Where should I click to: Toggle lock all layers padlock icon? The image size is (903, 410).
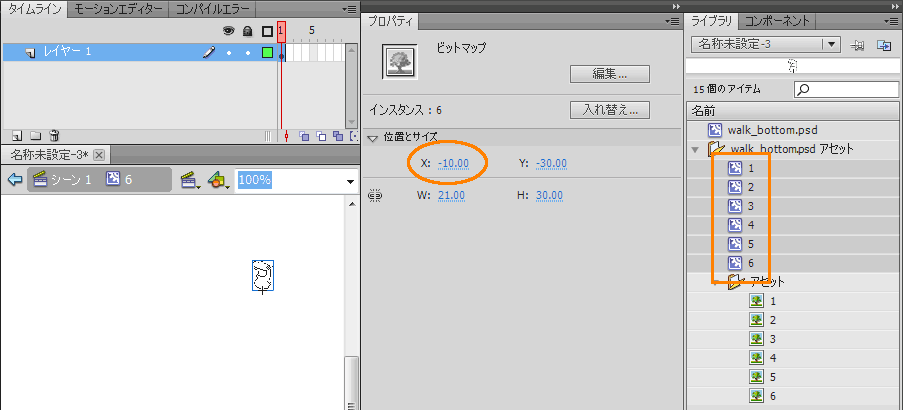tap(247, 31)
